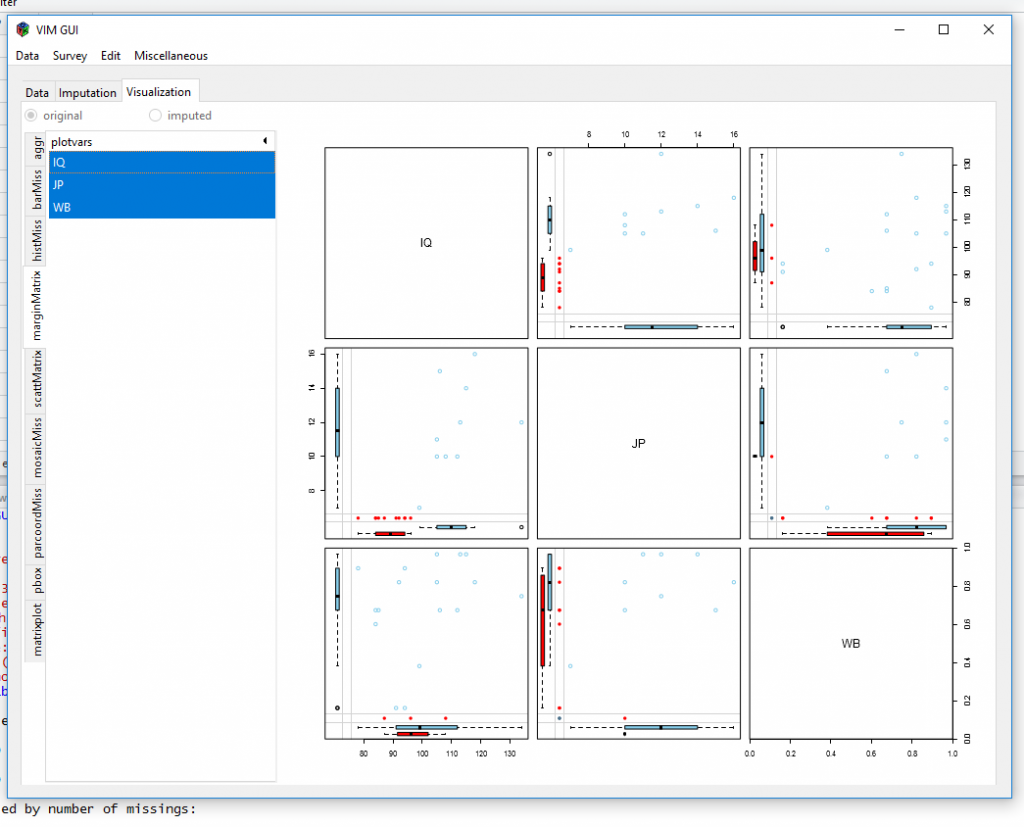Viewport: 1024px width, 827px height.
Task: Select the aggr plot type in sidebar
Action: [x=36, y=145]
